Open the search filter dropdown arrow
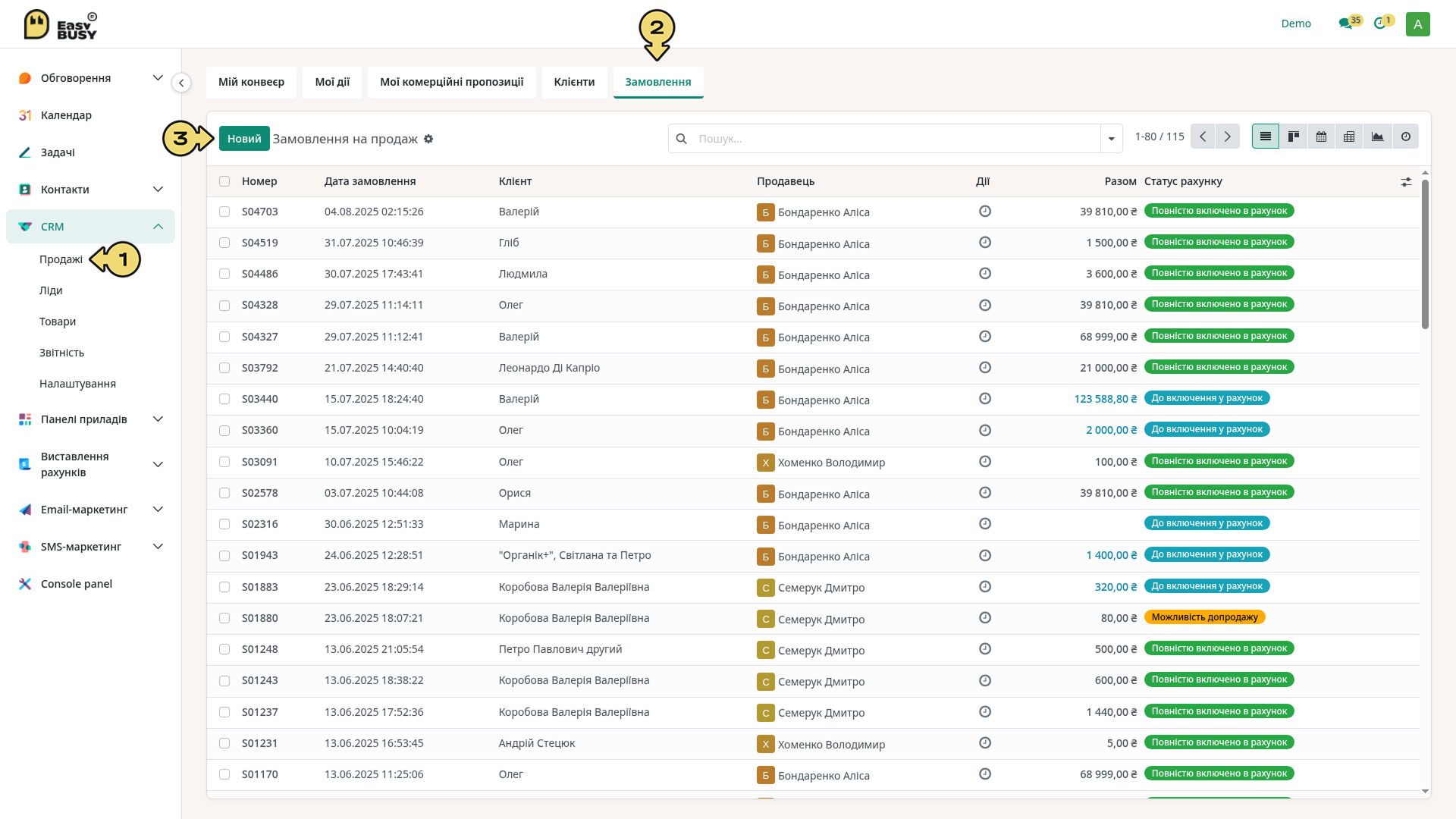Viewport: 1456px width, 819px height. 1111,139
